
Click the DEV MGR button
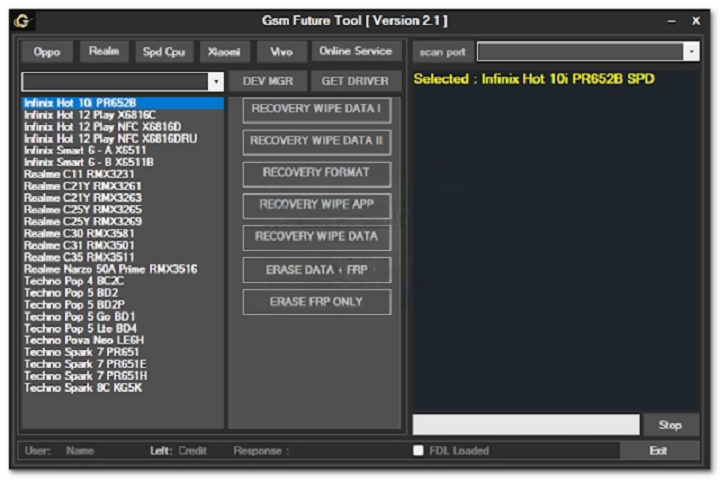267,81
